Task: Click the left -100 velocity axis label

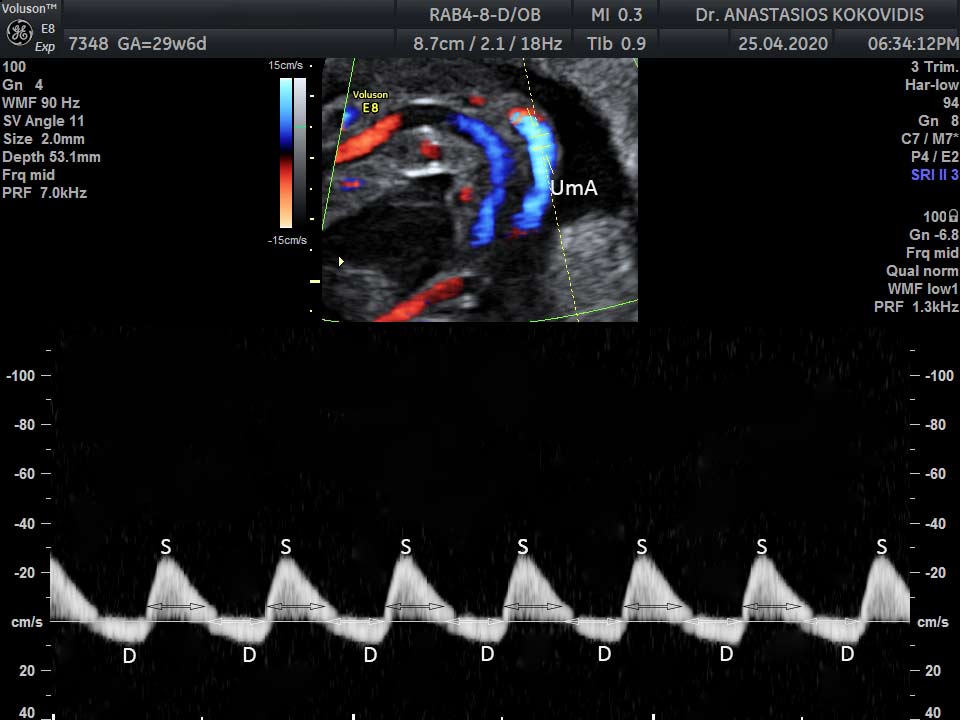Action: (21, 376)
